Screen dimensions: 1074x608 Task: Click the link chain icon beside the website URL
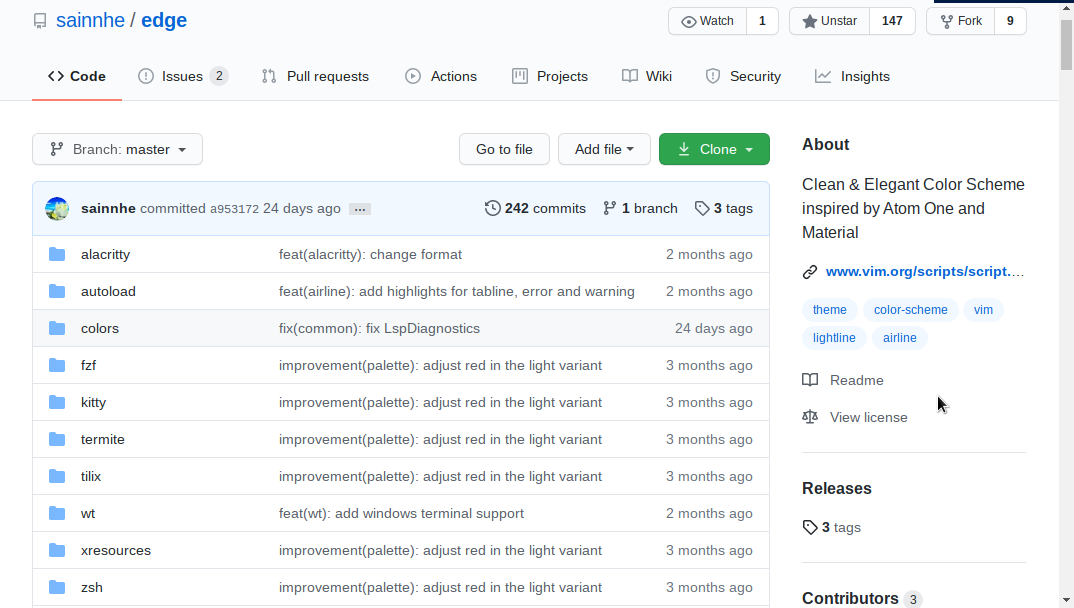[x=810, y=272]
